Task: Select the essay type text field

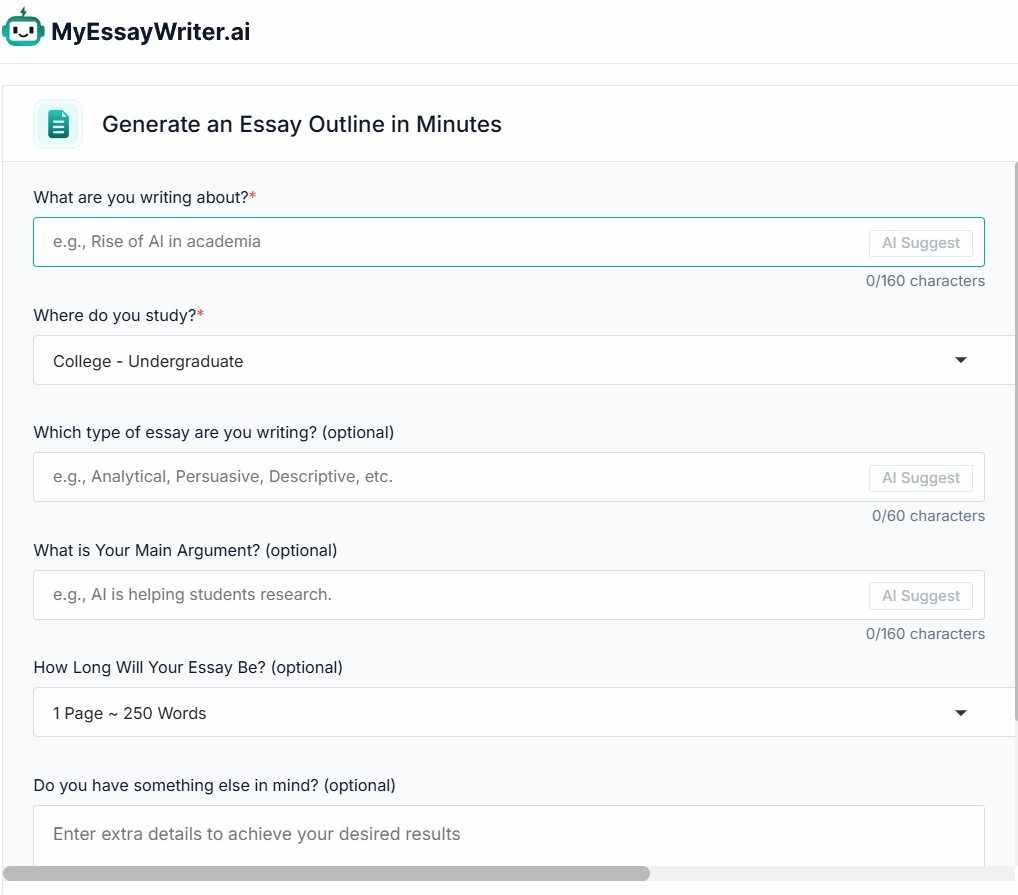Action: coord(450,477)
